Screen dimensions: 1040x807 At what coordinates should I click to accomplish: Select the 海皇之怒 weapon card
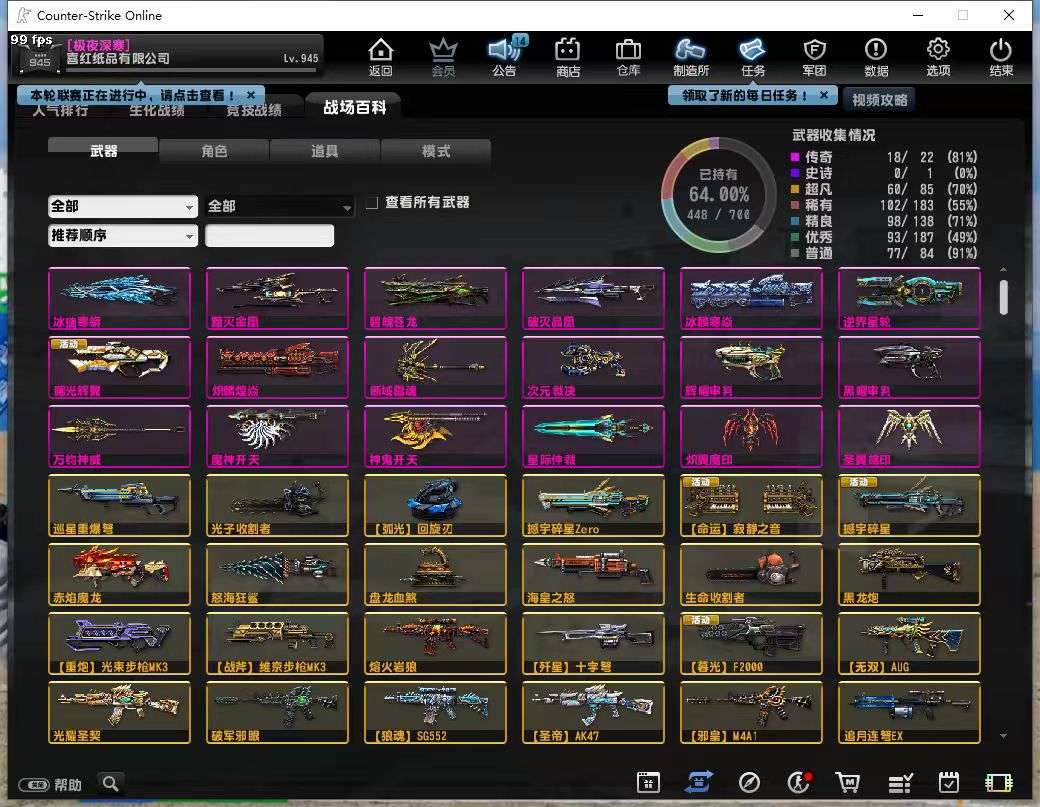[593, 574]
